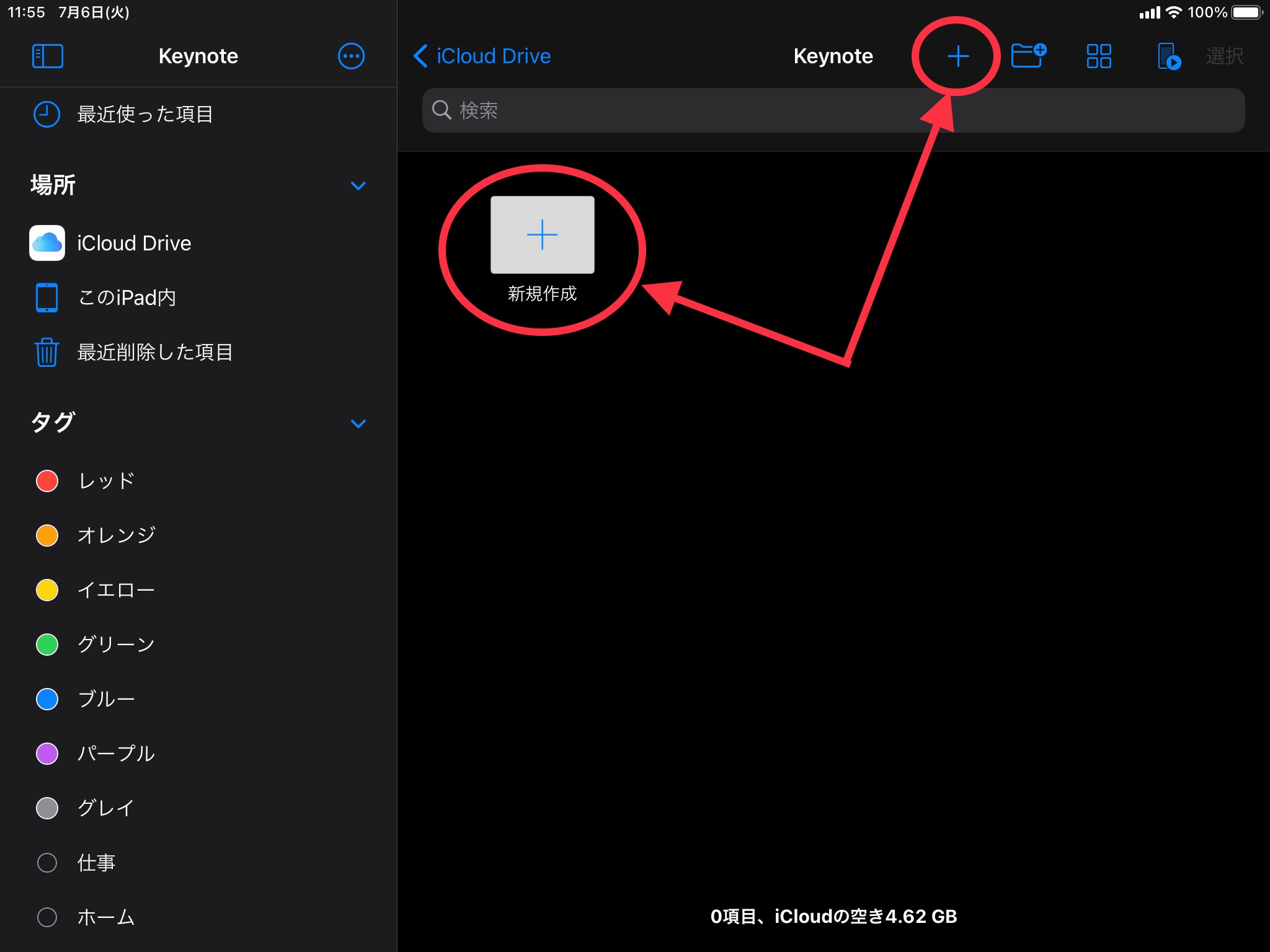Select このiPad内 location
Screen dimensions: 1270x952
198,297
